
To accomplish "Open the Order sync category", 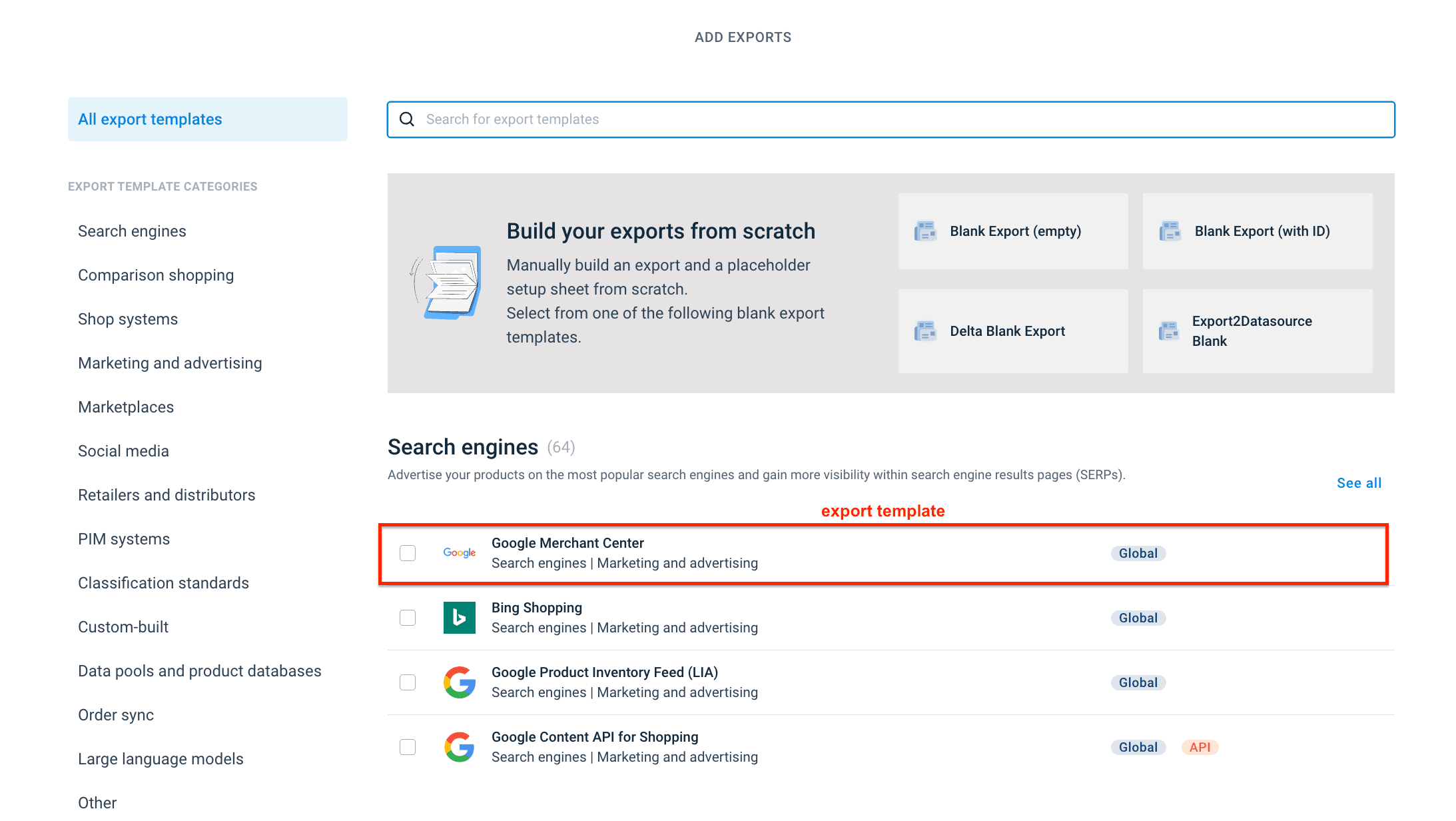I will [116, 715].
